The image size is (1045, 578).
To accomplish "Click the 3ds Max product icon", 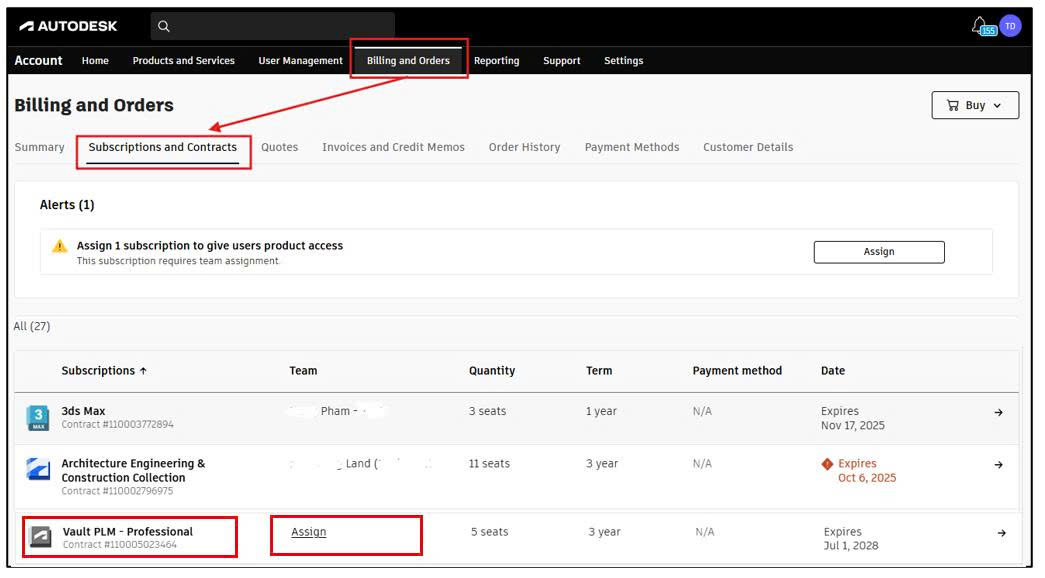I will tap(38, 417).
